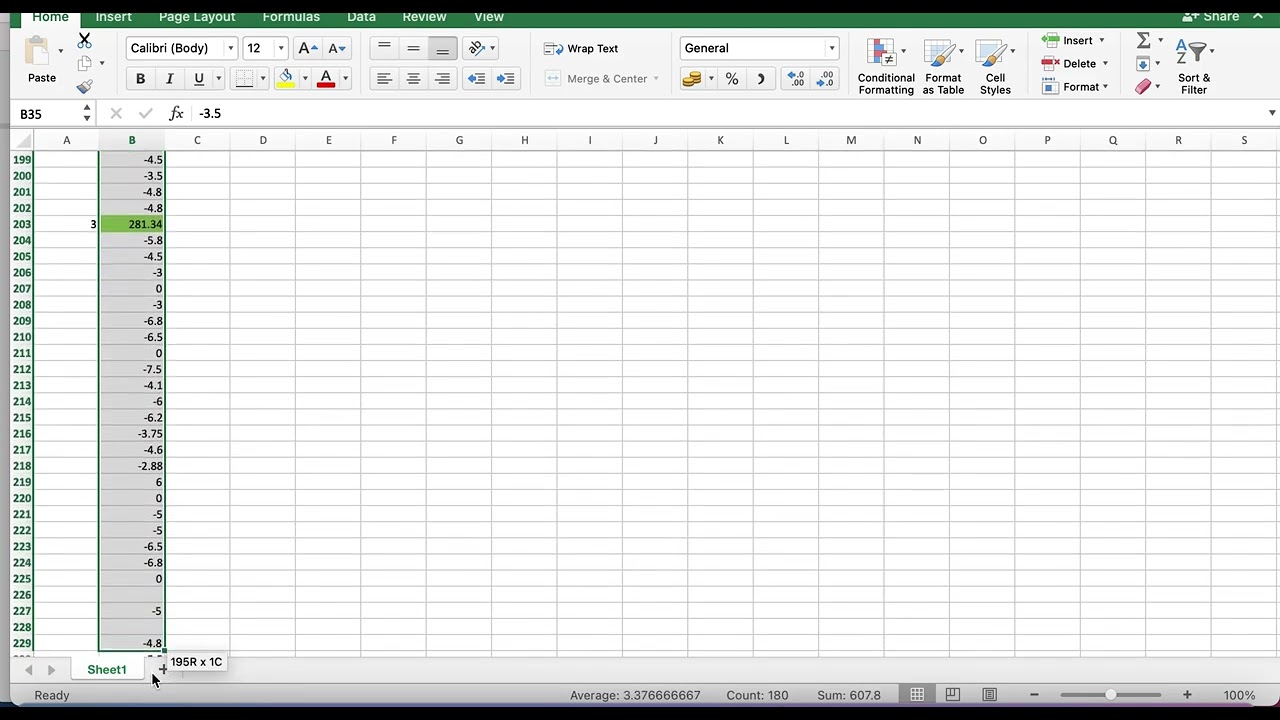The width and height of the screenshot is (1280, 720).
Task: Click the accounting currency coins icon
Action: point(691,79)
